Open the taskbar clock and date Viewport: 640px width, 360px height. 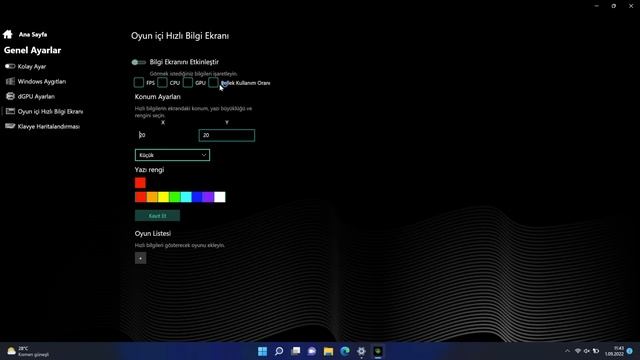(615, 351)
